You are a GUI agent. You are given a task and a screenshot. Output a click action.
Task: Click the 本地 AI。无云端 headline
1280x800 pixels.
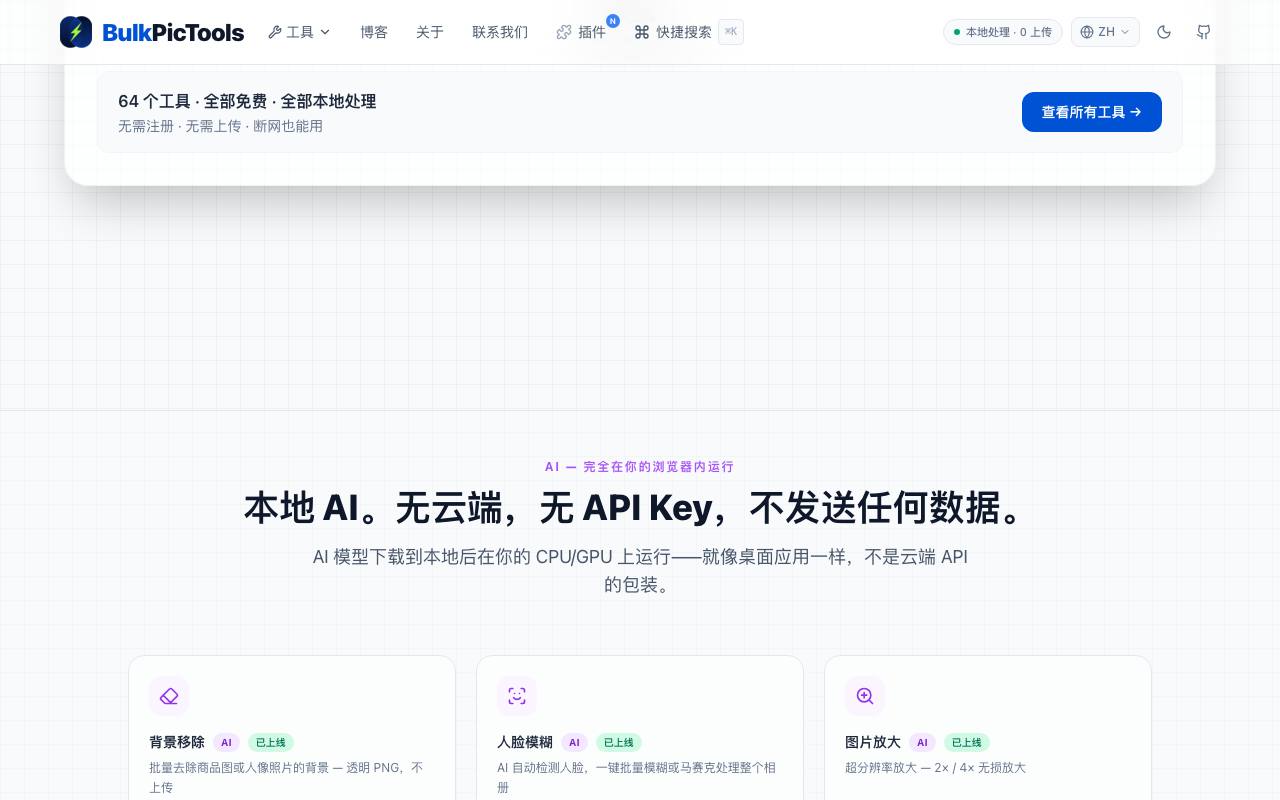(x=640, y=508)
